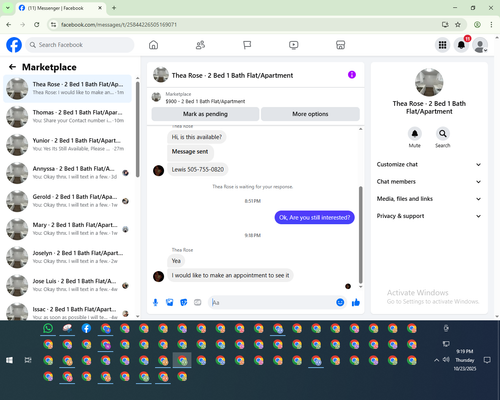Open the Marketplace storefront icon

(340, 45)
